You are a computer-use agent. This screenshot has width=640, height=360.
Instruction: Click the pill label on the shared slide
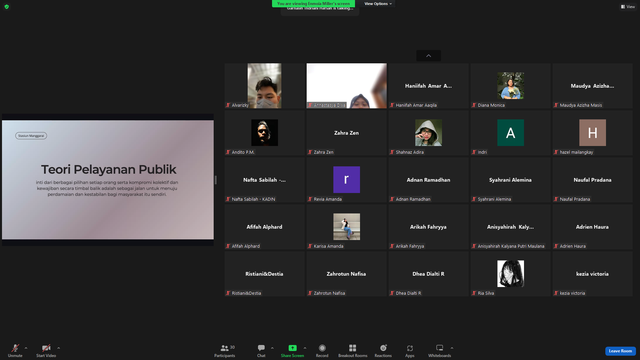[31, 136]
